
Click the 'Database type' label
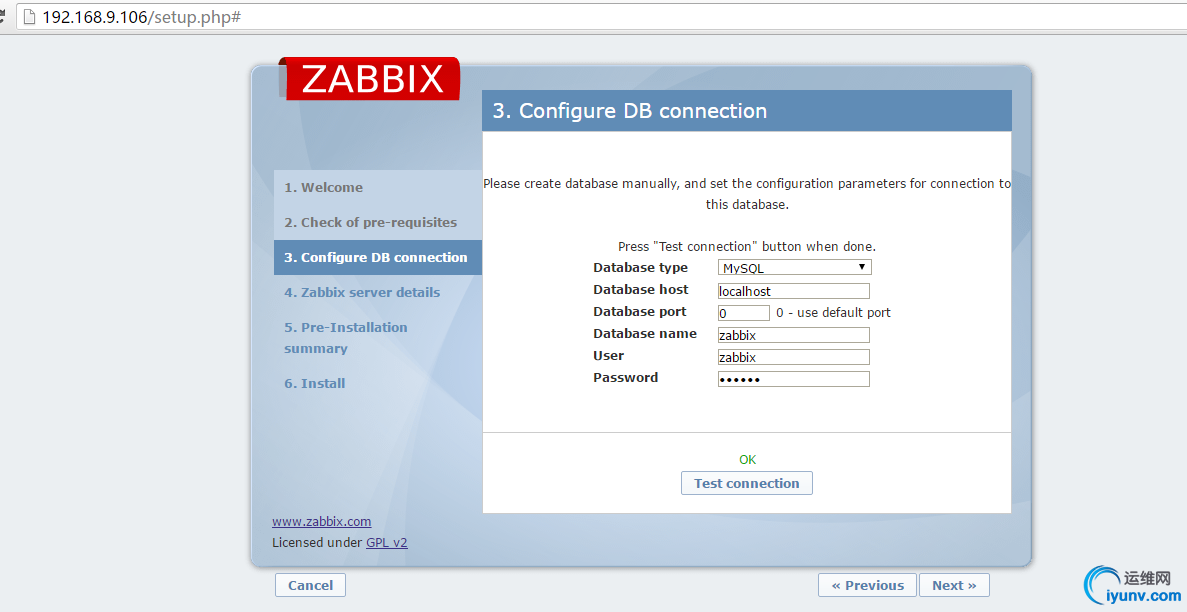click(640, 267)
